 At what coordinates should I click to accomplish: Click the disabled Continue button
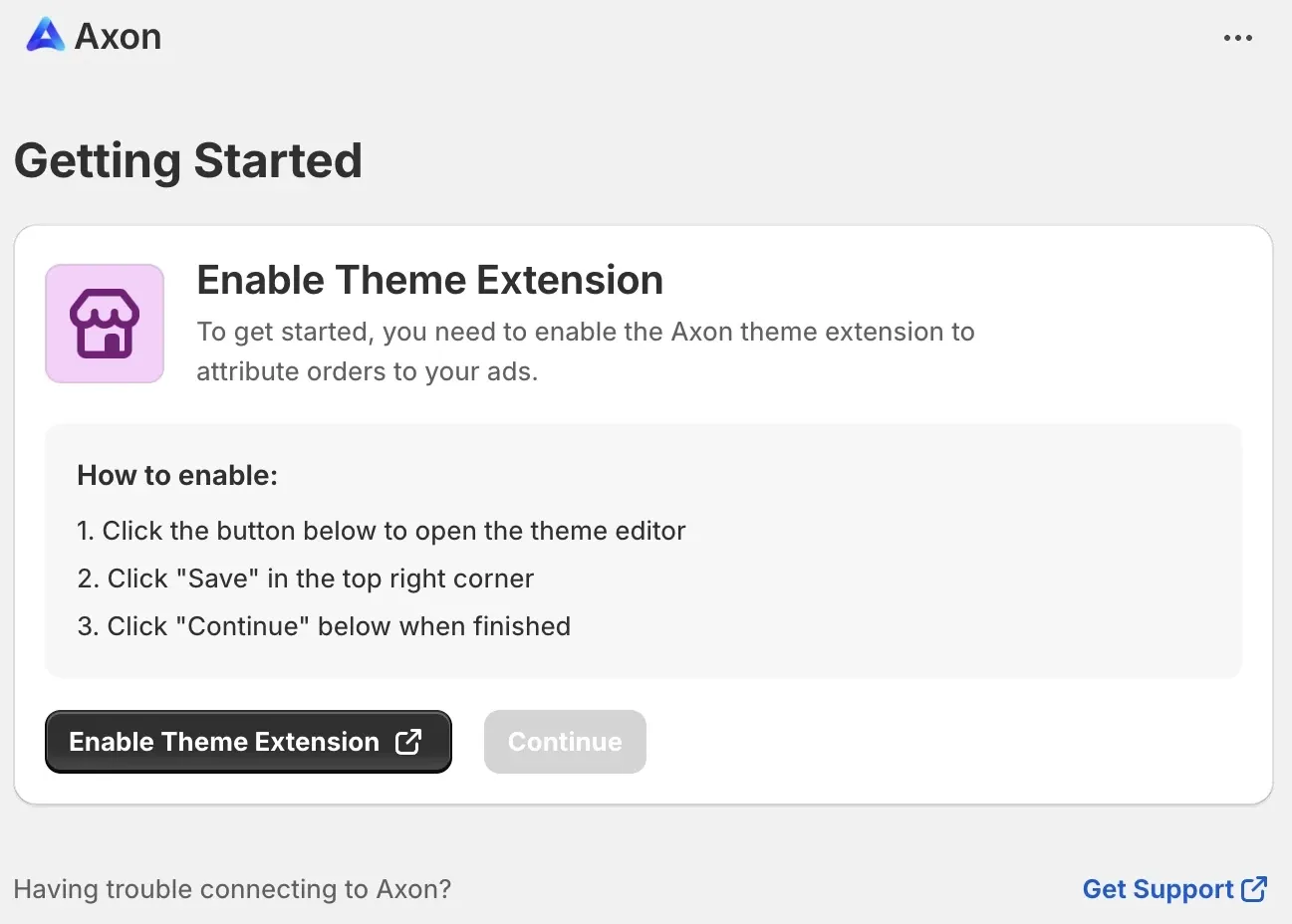pyautogui.click(x=565, y=741)
